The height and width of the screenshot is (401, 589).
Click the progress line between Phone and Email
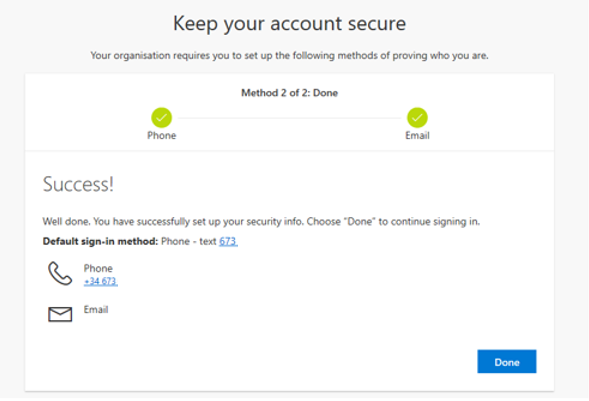289,118
